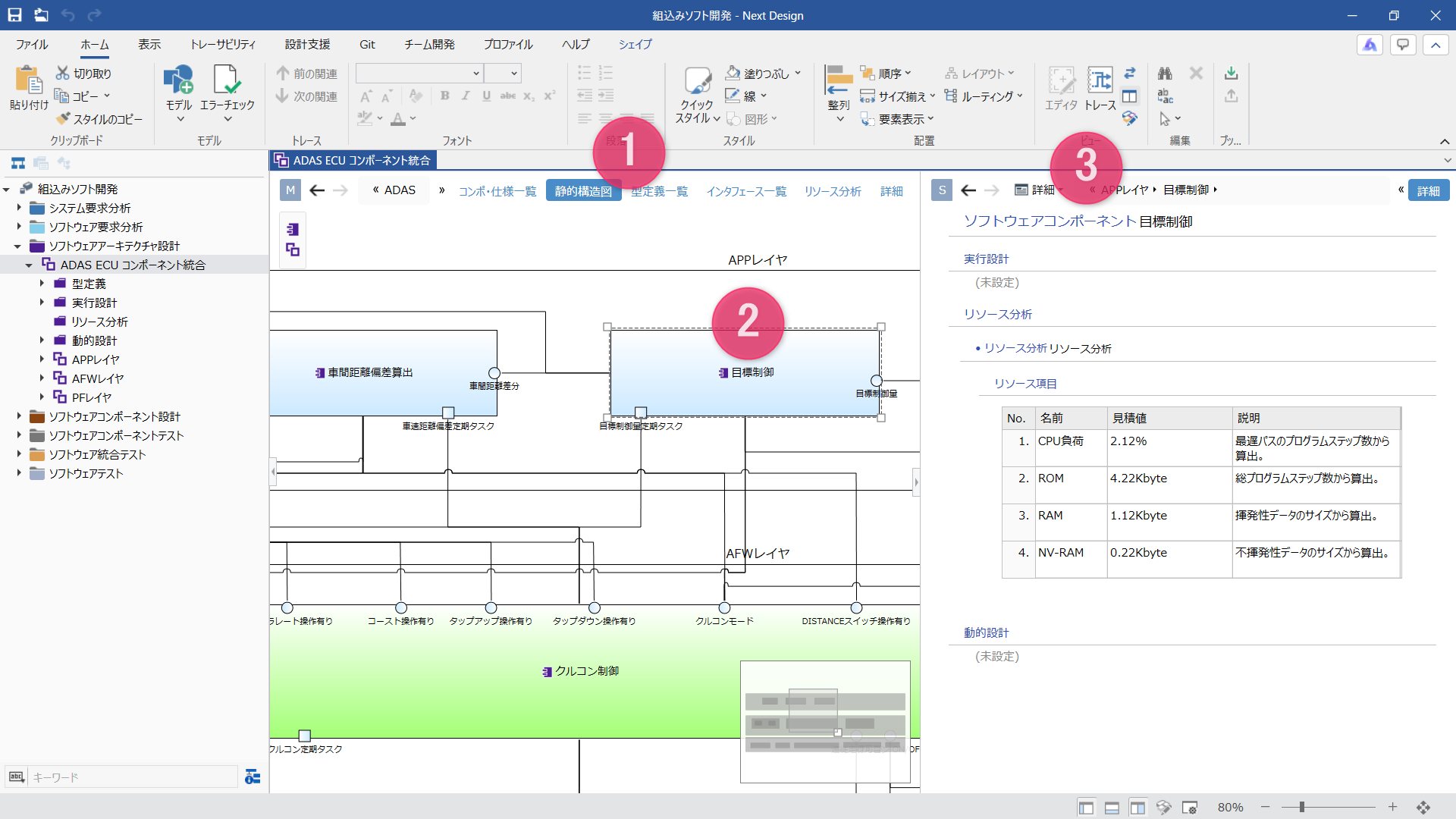Toggle underline formatting button
This screenshot has height=819, width=1456.
(x=486, y=96)
